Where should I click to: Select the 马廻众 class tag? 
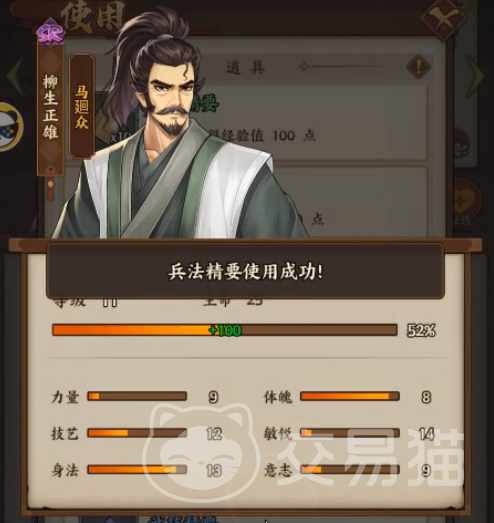click(82, 107)
